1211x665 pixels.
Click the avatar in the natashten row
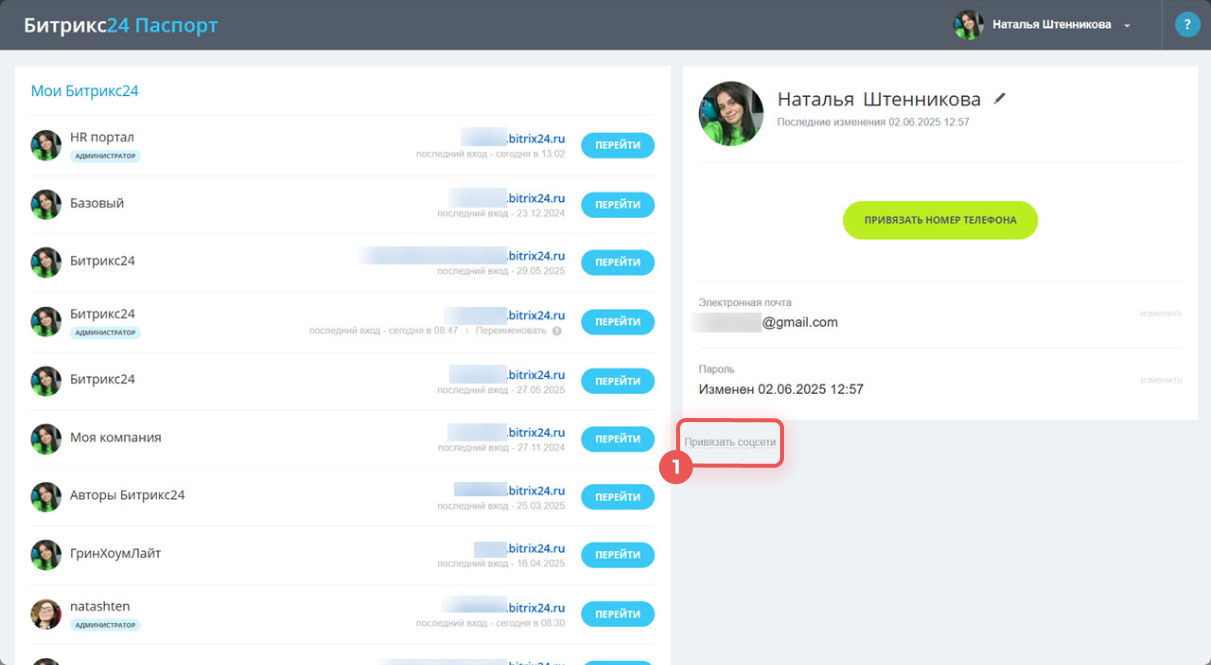point(46,614)
